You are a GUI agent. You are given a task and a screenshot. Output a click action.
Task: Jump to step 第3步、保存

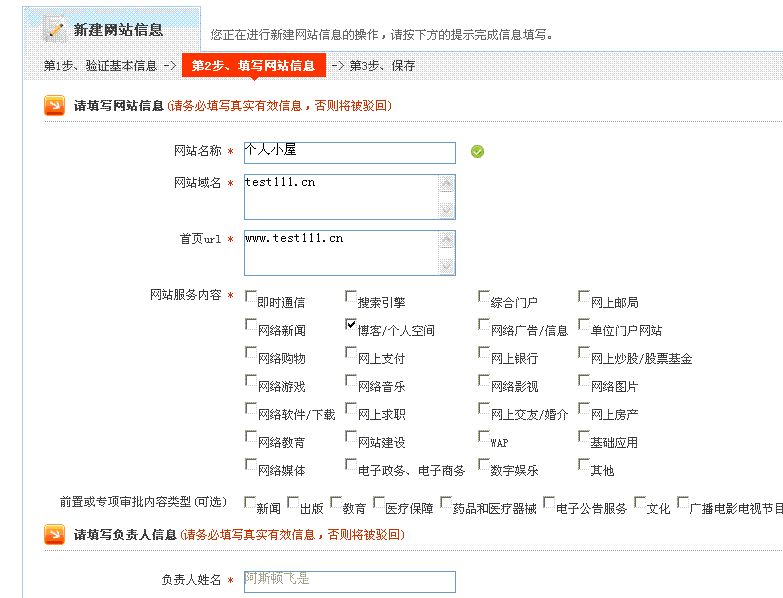[382, 66]
